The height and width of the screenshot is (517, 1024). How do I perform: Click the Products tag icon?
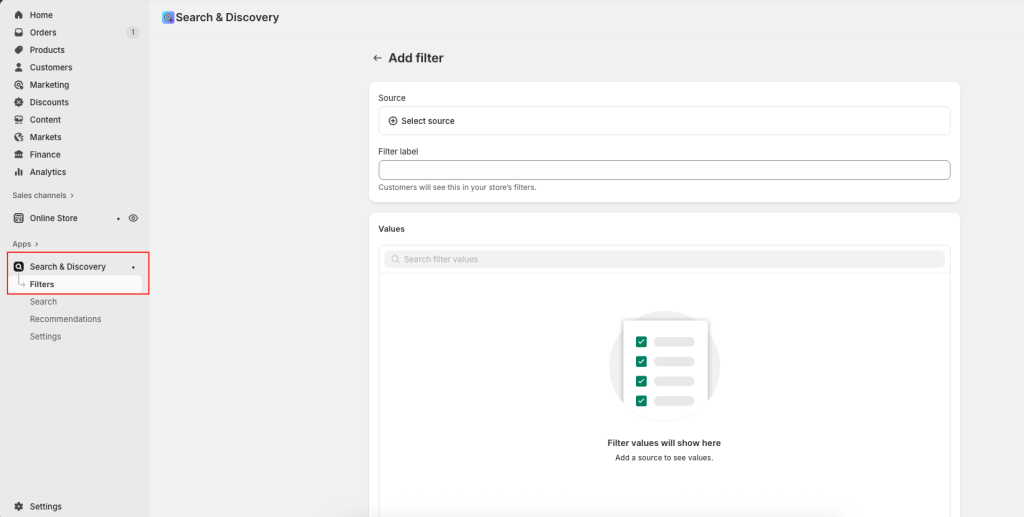[18, 50]
